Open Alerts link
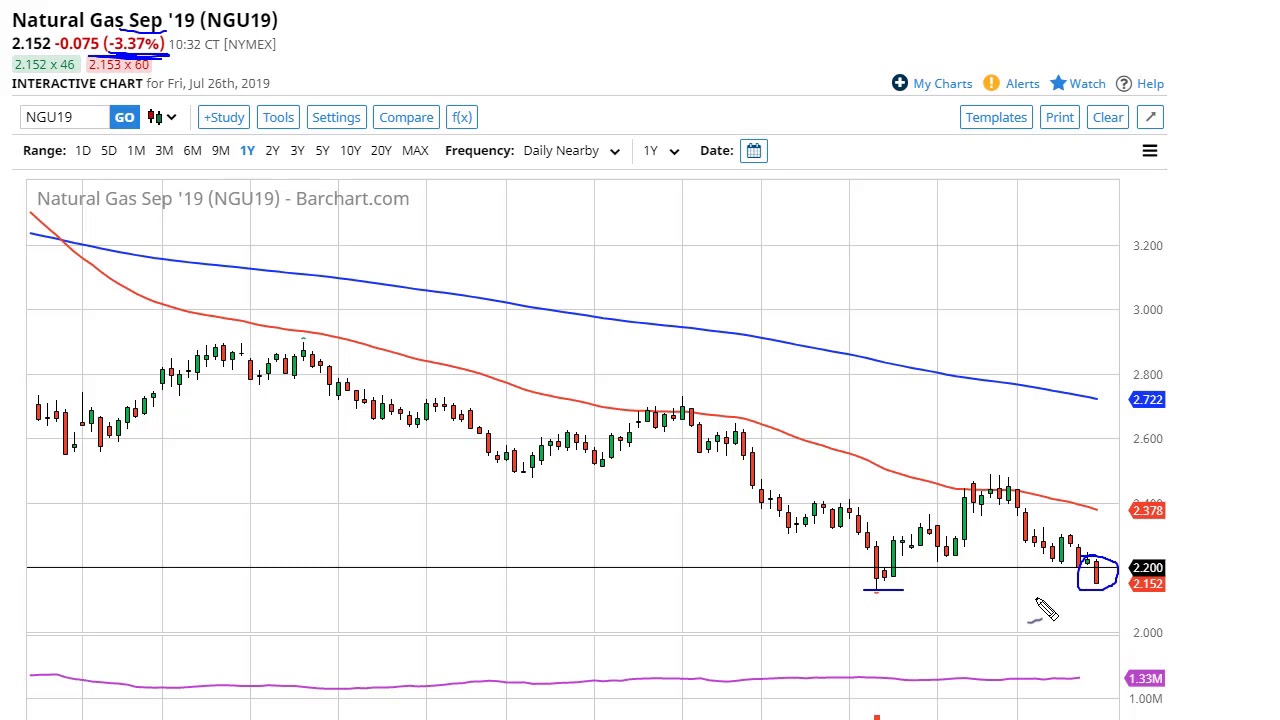This screenshot has height=720, width=1280. point(1022,84)
